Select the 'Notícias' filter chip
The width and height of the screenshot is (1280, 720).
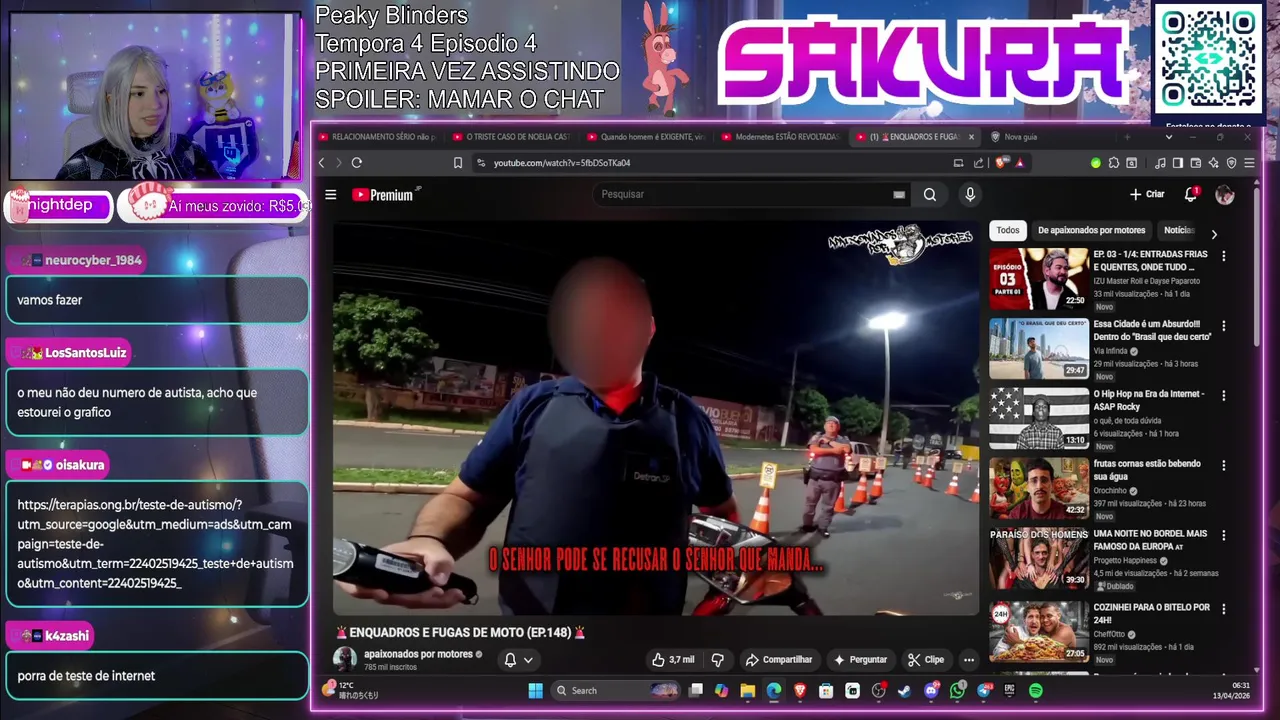(1179, 231)
